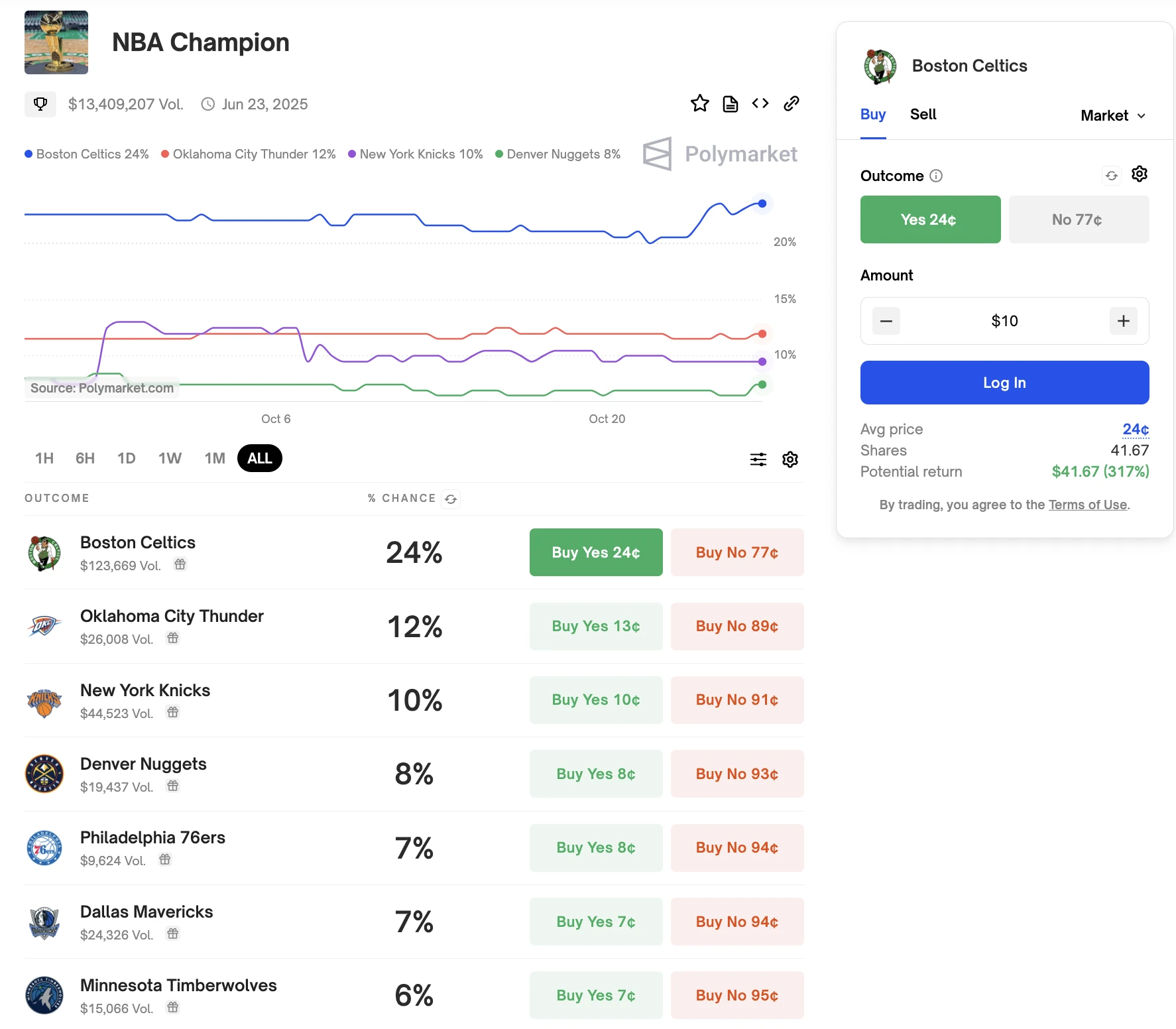Expand the Market order type dropdown
Viewport: 1176px width, 1029px height.
coord(1112,115)
